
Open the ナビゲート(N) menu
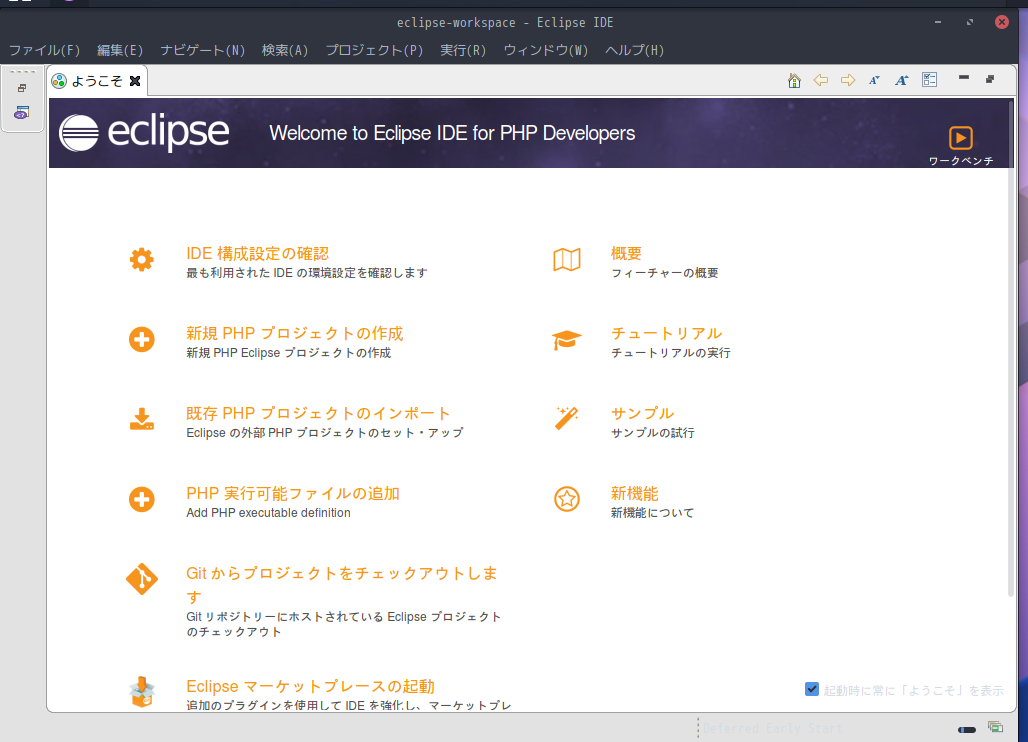coord(203,50)
